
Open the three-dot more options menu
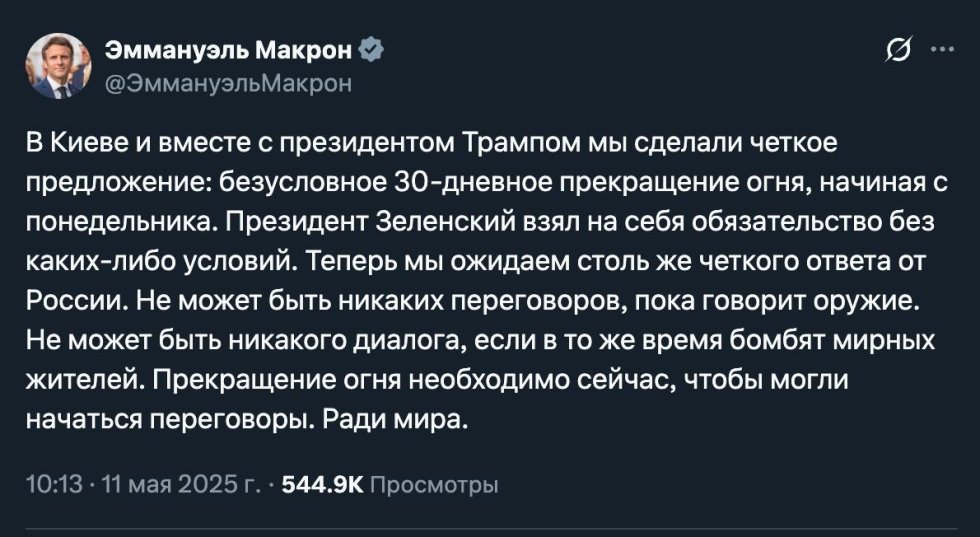point(942,50)
